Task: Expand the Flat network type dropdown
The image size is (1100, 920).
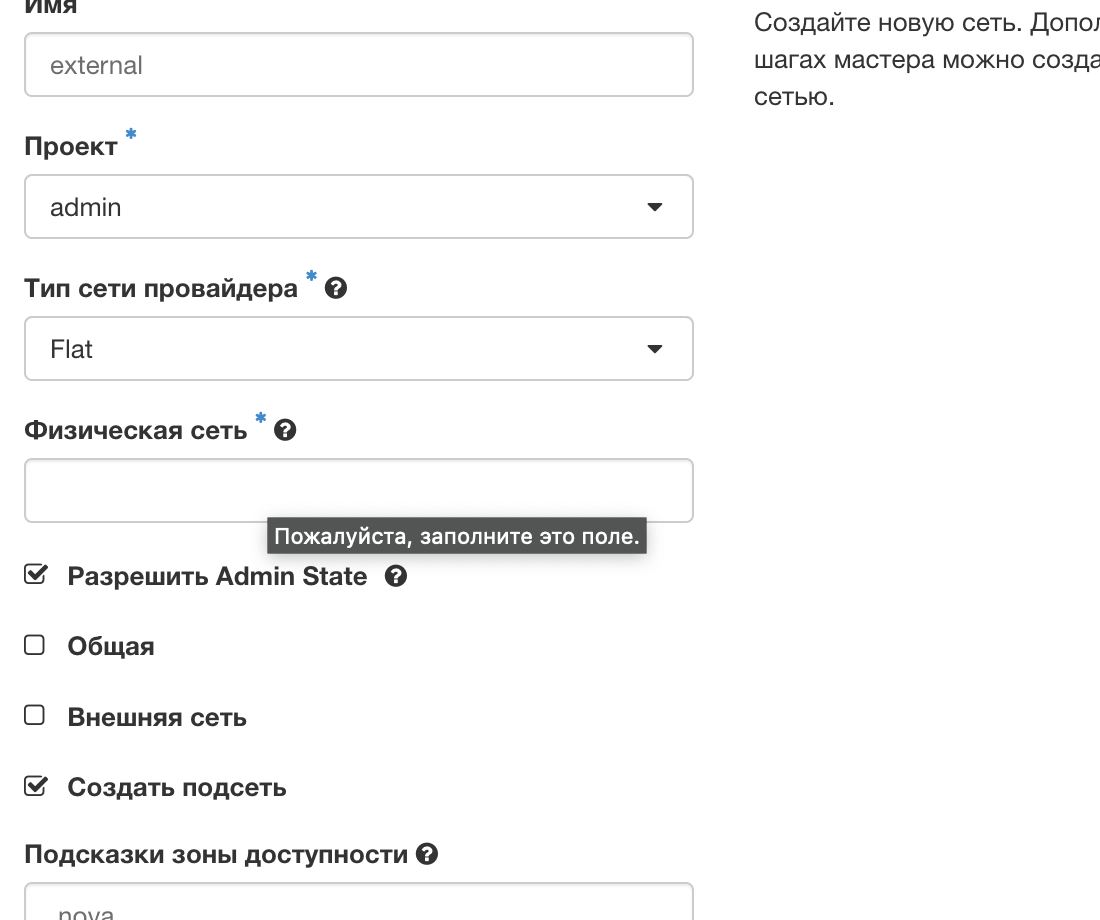Action: coord(358,349)
